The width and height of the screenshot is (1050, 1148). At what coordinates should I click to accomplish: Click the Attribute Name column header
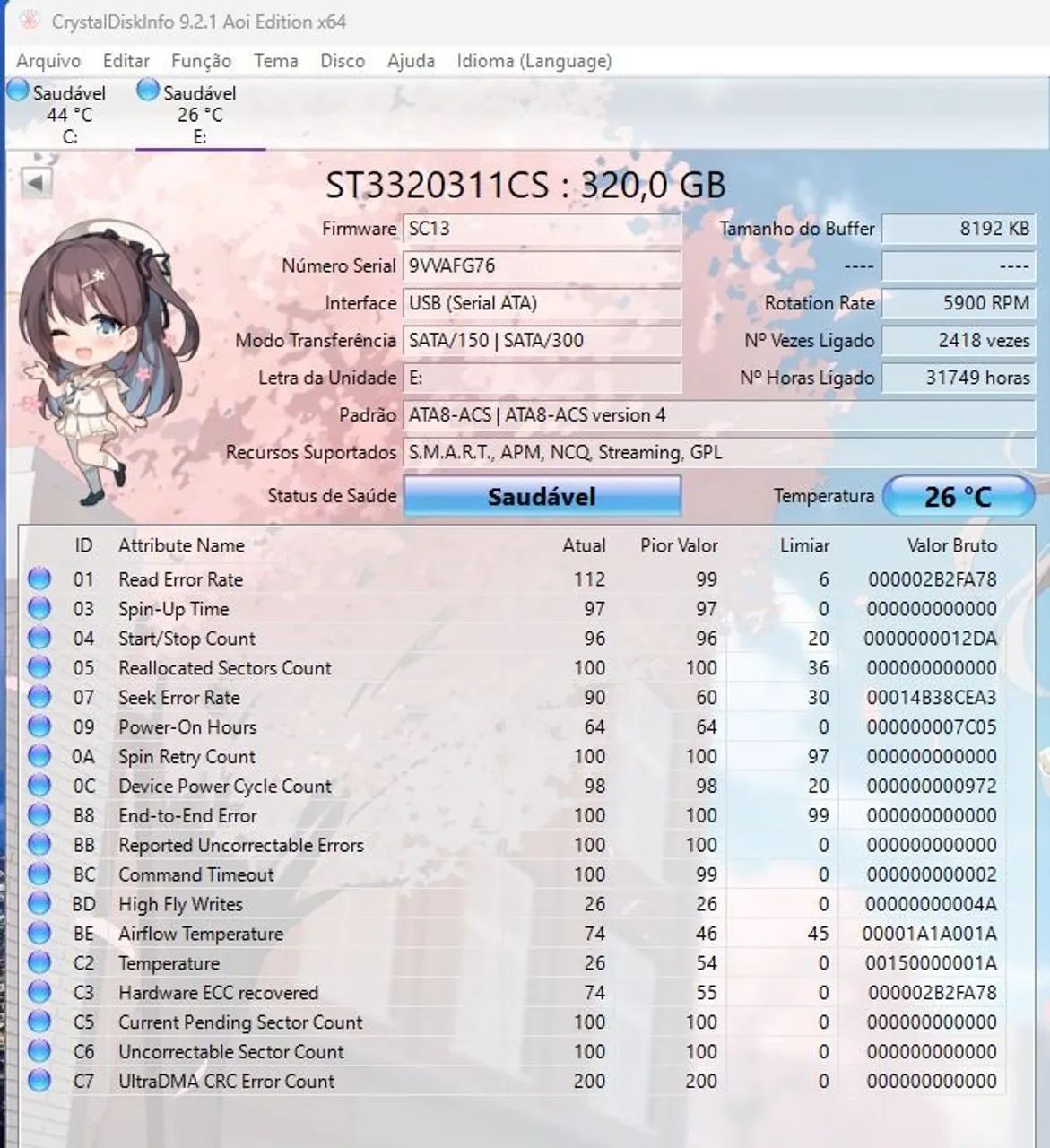pos(181,544)
